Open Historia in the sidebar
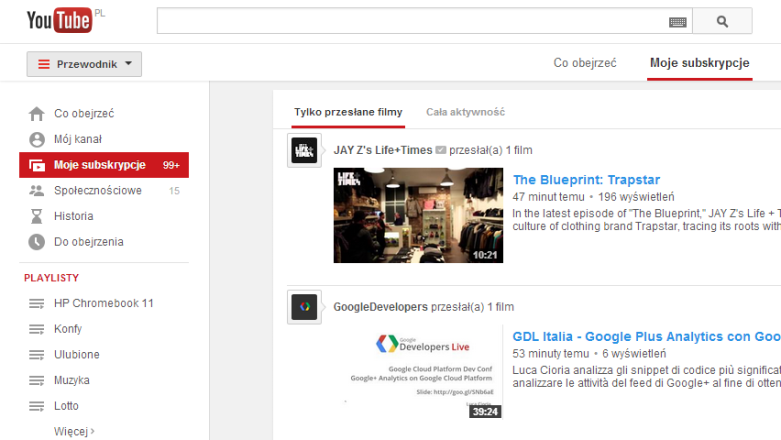Viewport: 781px width, 440px height. coord(73,216)
